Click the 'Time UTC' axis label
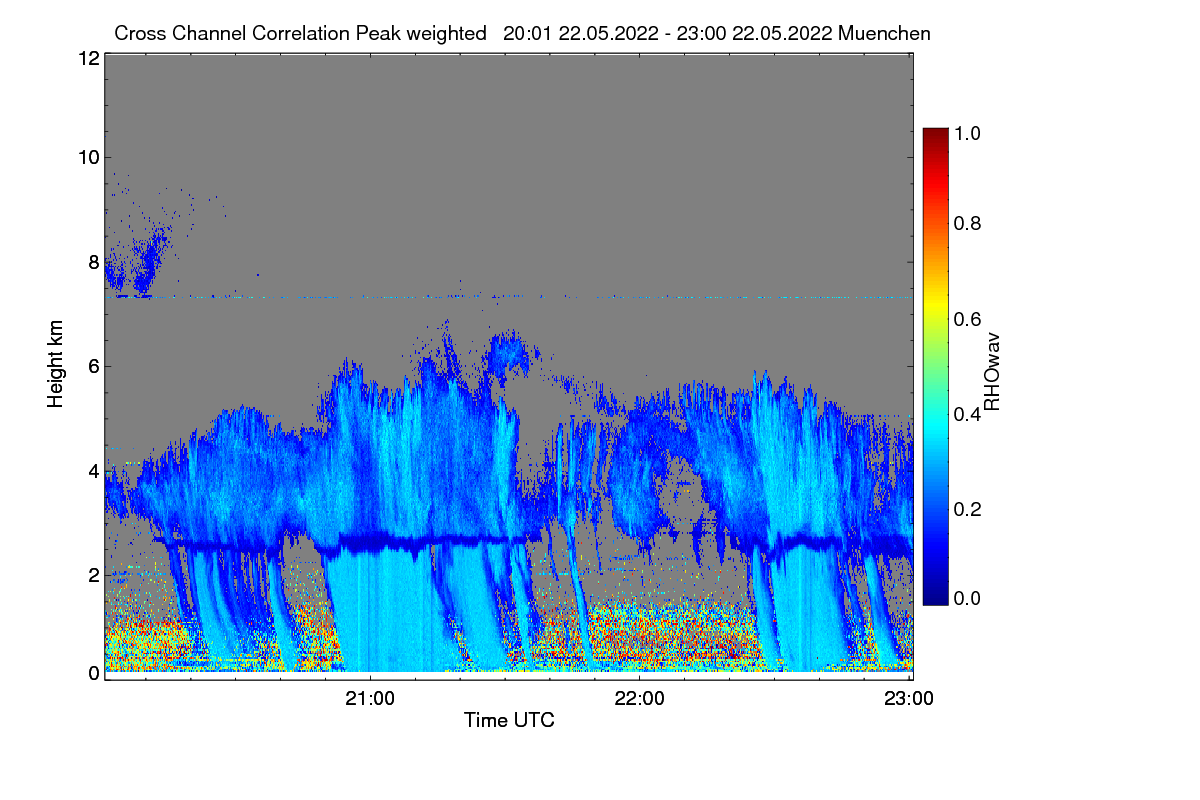Screen dimensions: 1200x800 [x=509, y=720]
